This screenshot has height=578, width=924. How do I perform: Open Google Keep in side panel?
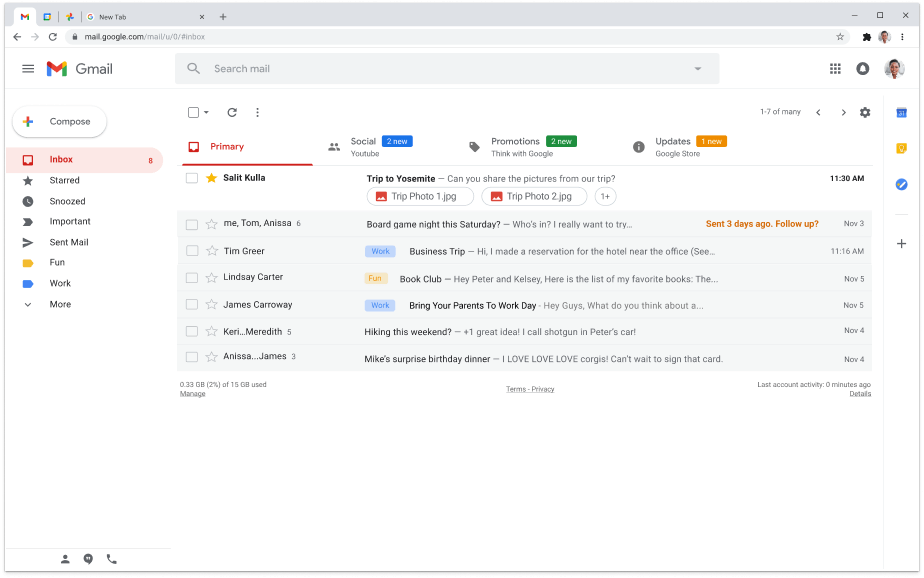(901, 149)
